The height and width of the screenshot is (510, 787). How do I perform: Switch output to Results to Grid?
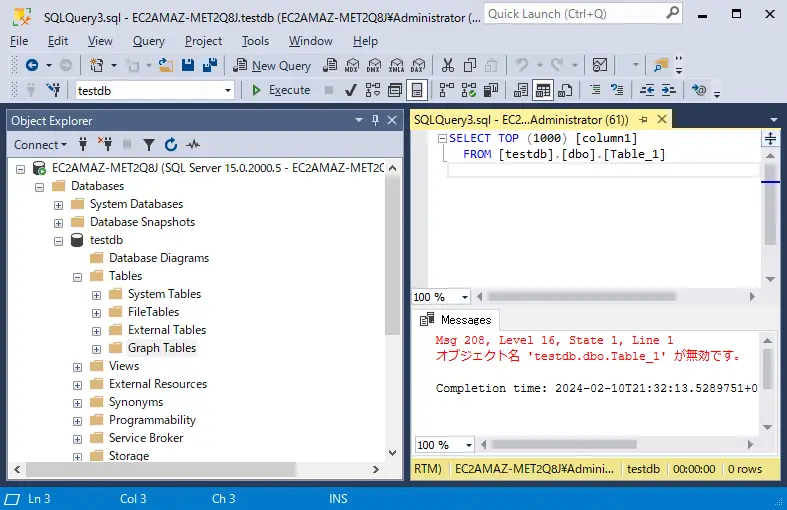tap(543, 90)
